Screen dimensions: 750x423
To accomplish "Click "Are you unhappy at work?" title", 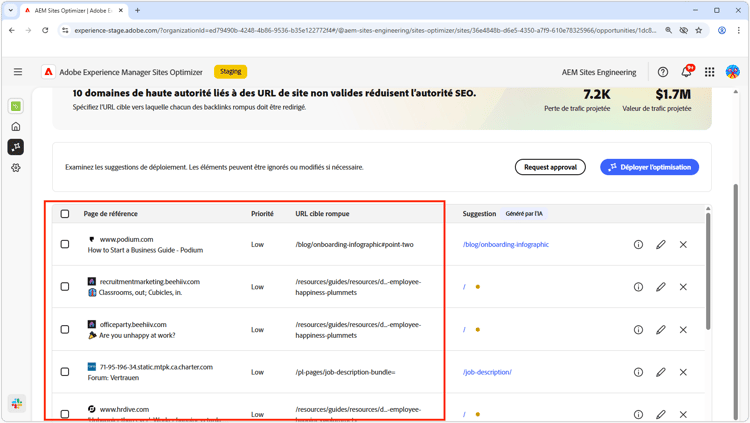I will click(137, 335).
